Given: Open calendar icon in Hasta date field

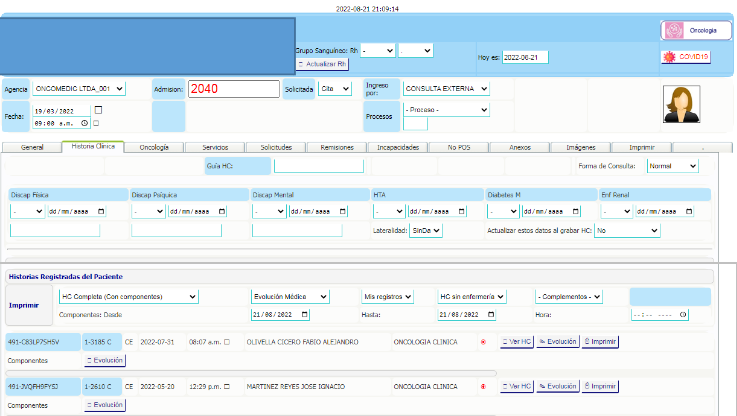Looking at the screenshot, I should [x=489, y=314].
